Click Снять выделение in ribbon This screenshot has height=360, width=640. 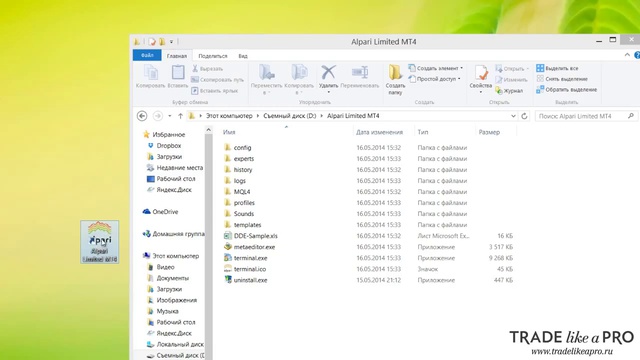[562, 79]
